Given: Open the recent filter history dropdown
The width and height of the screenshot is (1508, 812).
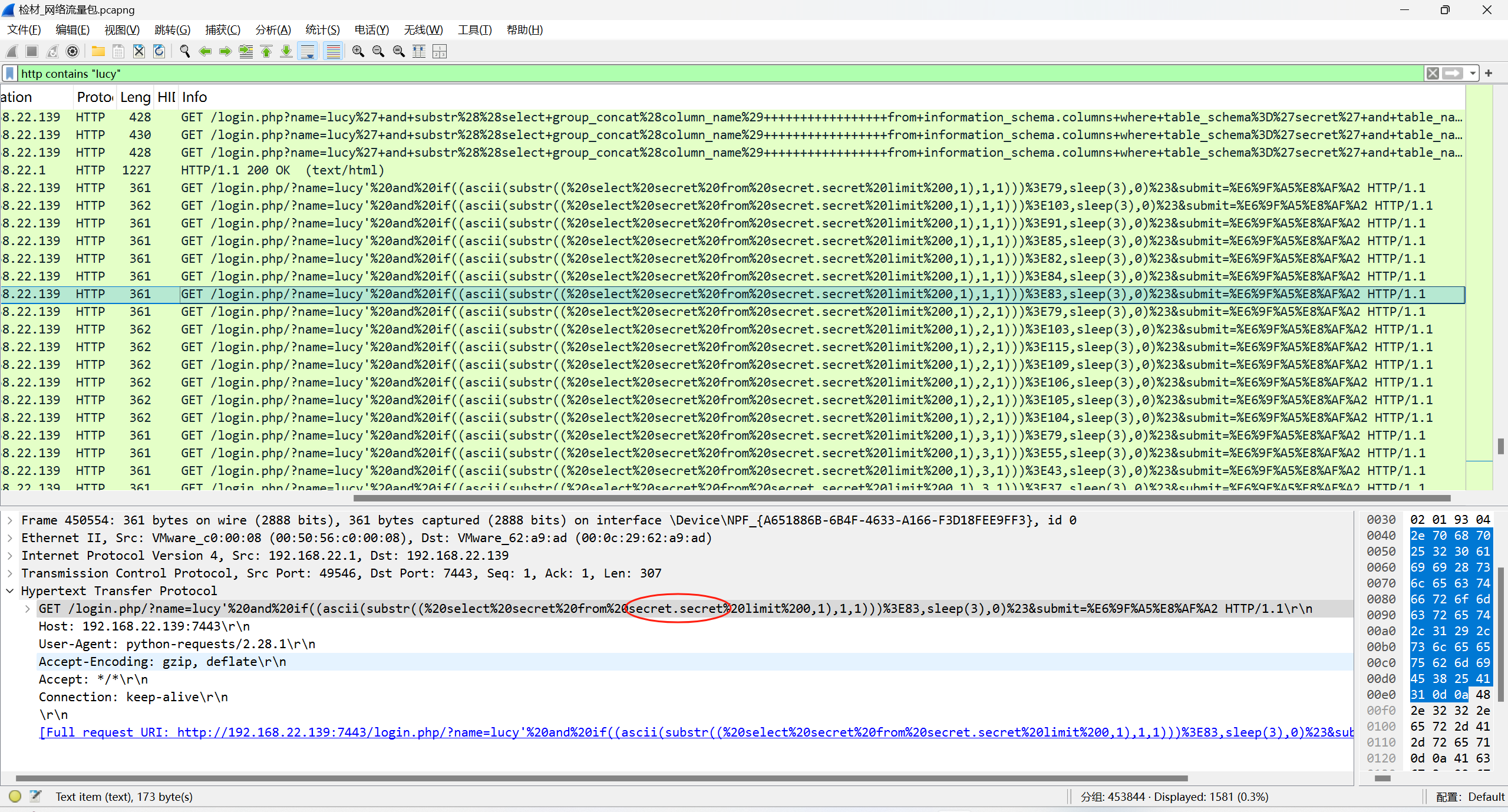Looking at the screenshot, I should coord(1473,74).
